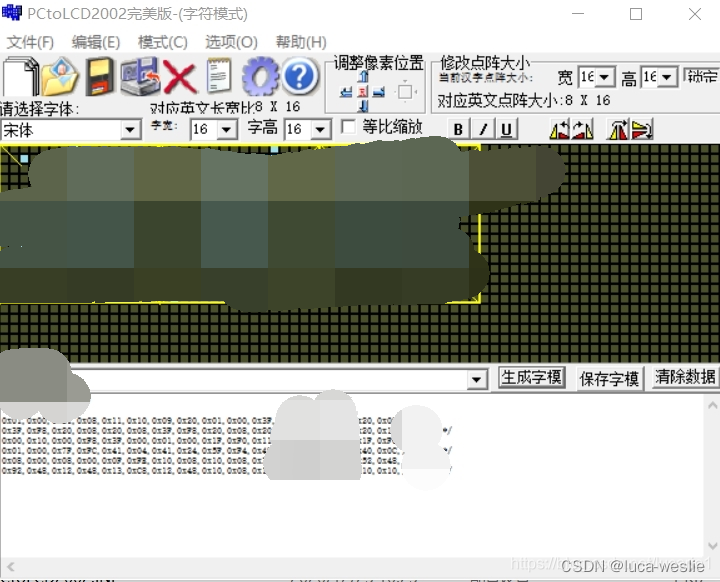
Task: Shift pixels left with the left arrow
Action: point(346,92)
